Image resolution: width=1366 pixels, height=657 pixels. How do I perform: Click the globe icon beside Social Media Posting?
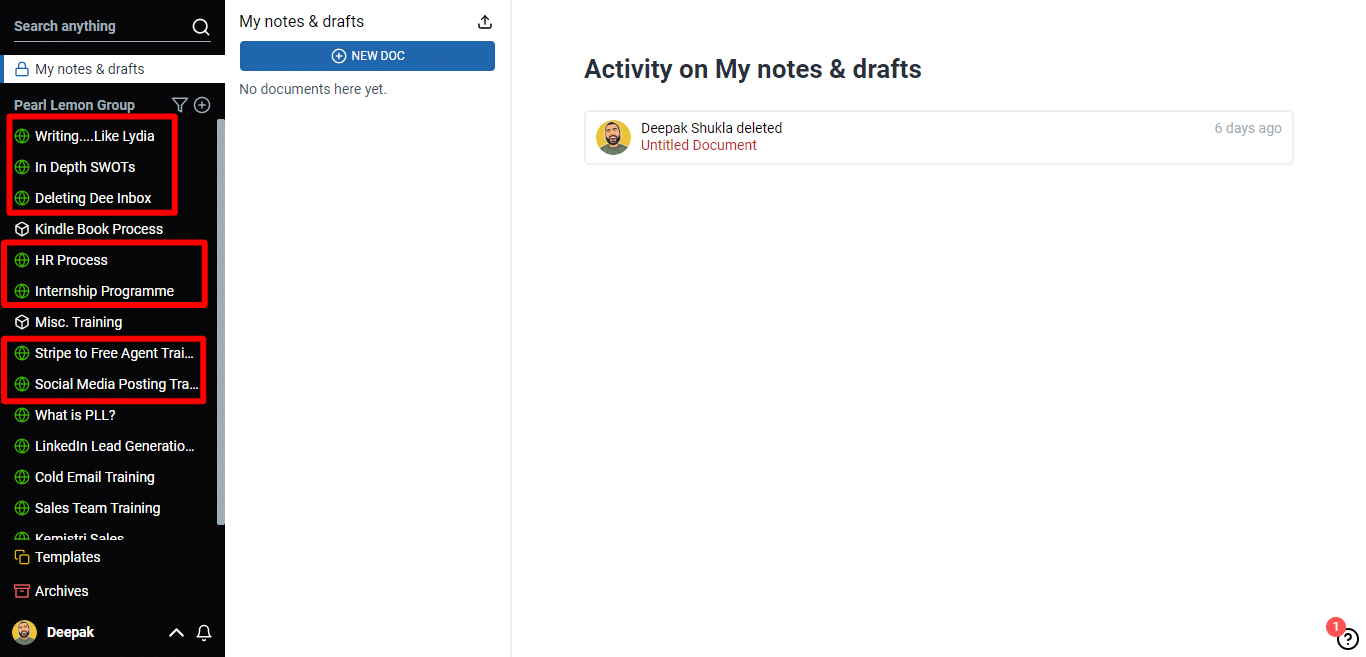[22, 384]
